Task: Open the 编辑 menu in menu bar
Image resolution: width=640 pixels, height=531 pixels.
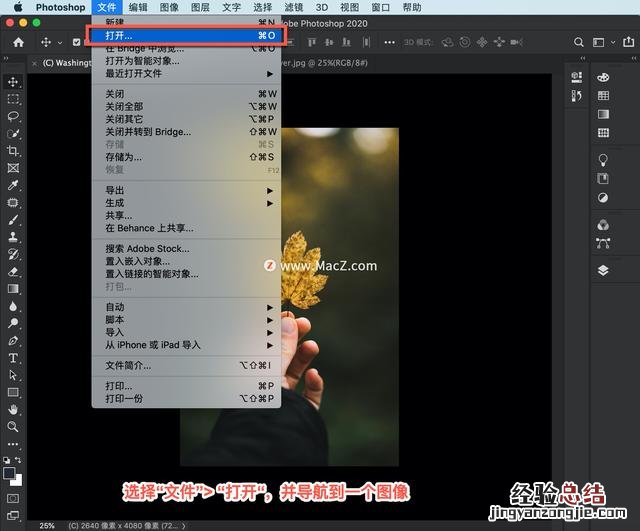Action: (138, 7)
